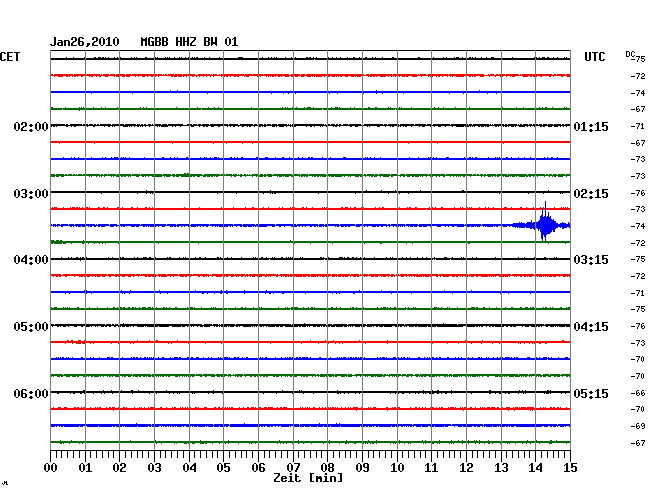Click the 02 minute axis label
This screenshot has width=650, height=494.
(x=119, y=467)
